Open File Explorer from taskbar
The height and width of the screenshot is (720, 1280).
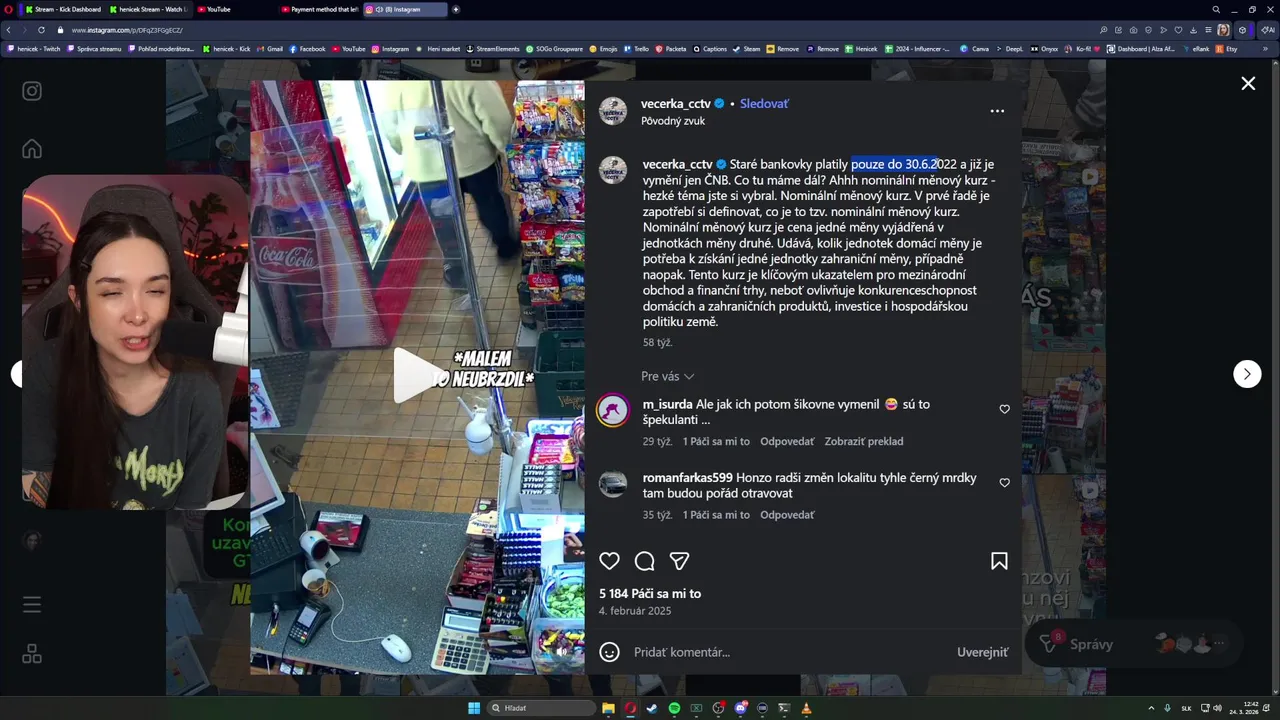[x=608, y=708]
